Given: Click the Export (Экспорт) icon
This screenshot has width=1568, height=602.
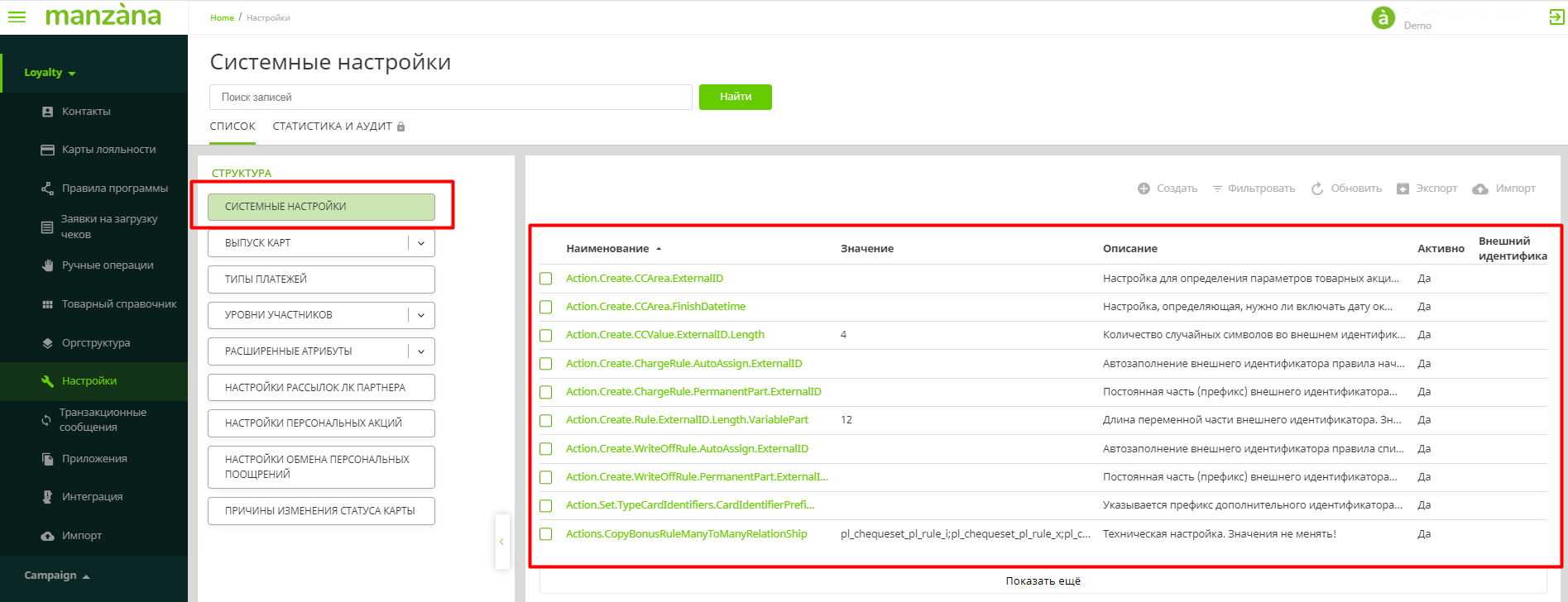Looking at the screenshot, I should [x=1403, y=189].
